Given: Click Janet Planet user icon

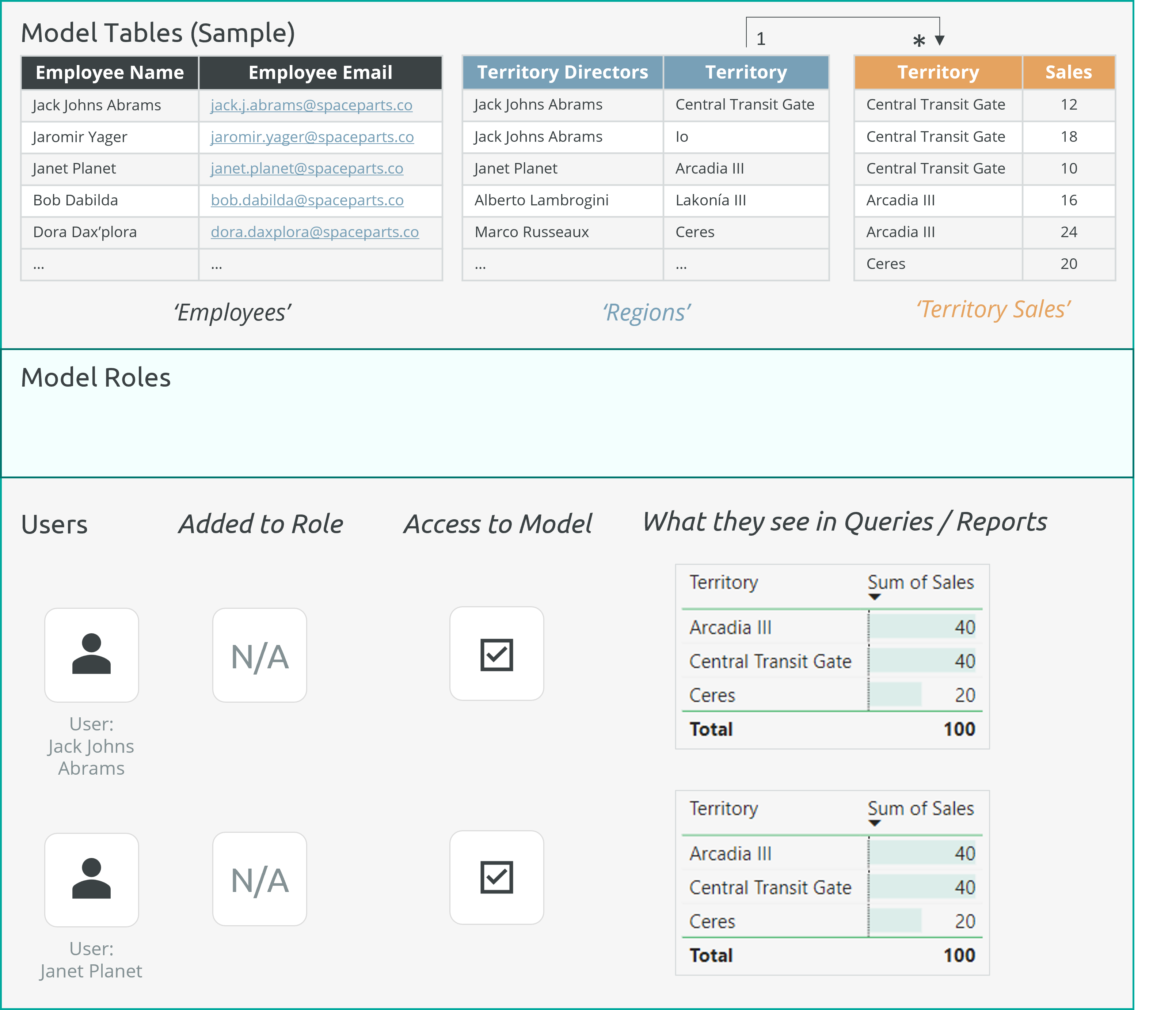Looking at the screenshot, I should click(x=91, y=880).
